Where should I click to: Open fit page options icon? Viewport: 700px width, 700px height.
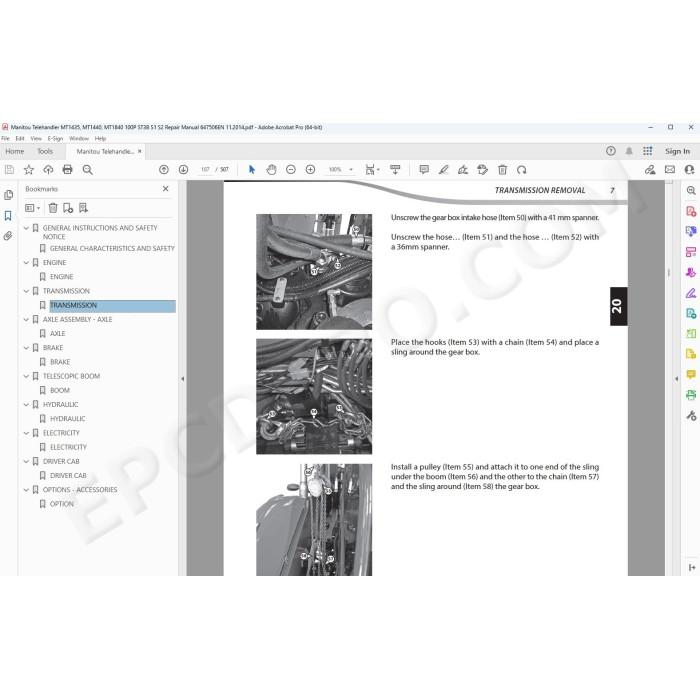[x=372, y=170]
